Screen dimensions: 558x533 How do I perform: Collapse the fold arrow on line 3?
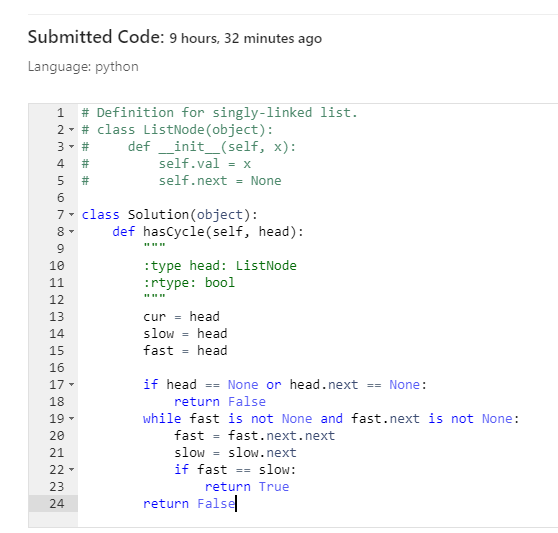[72, 146]
